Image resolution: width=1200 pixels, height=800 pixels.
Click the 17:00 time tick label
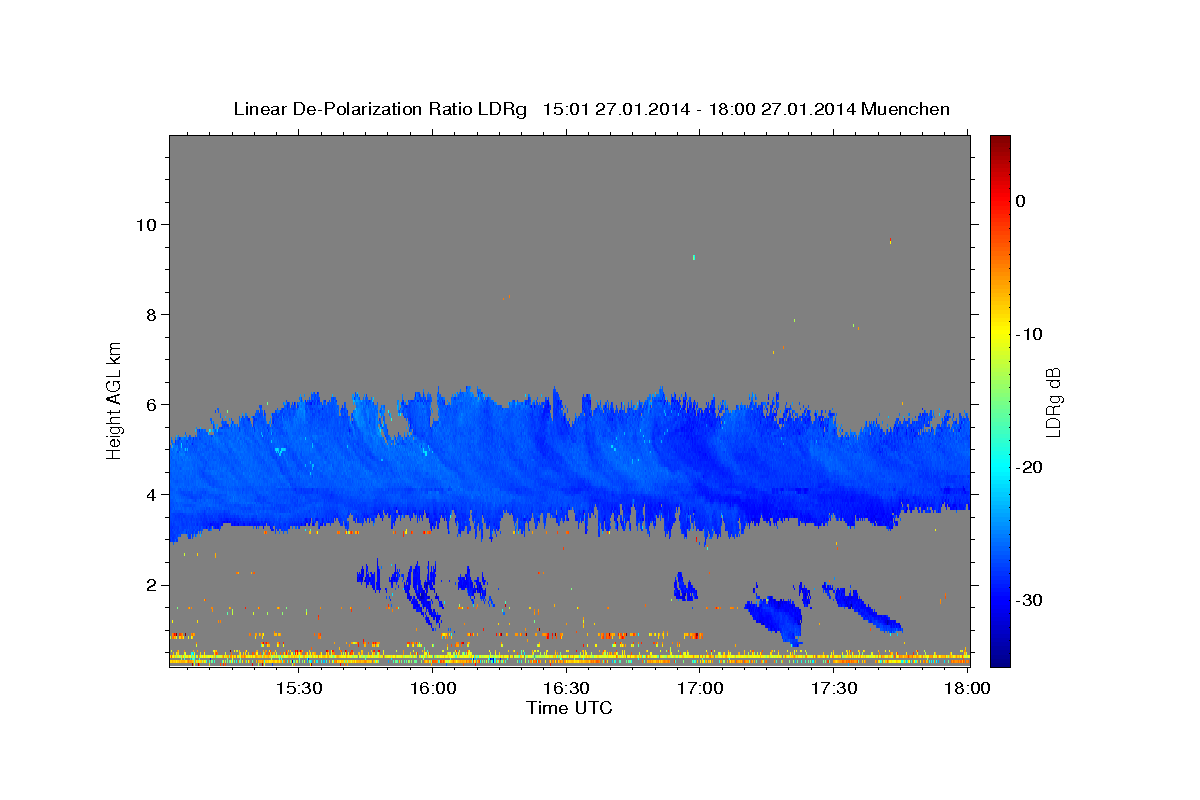(700, 689)
